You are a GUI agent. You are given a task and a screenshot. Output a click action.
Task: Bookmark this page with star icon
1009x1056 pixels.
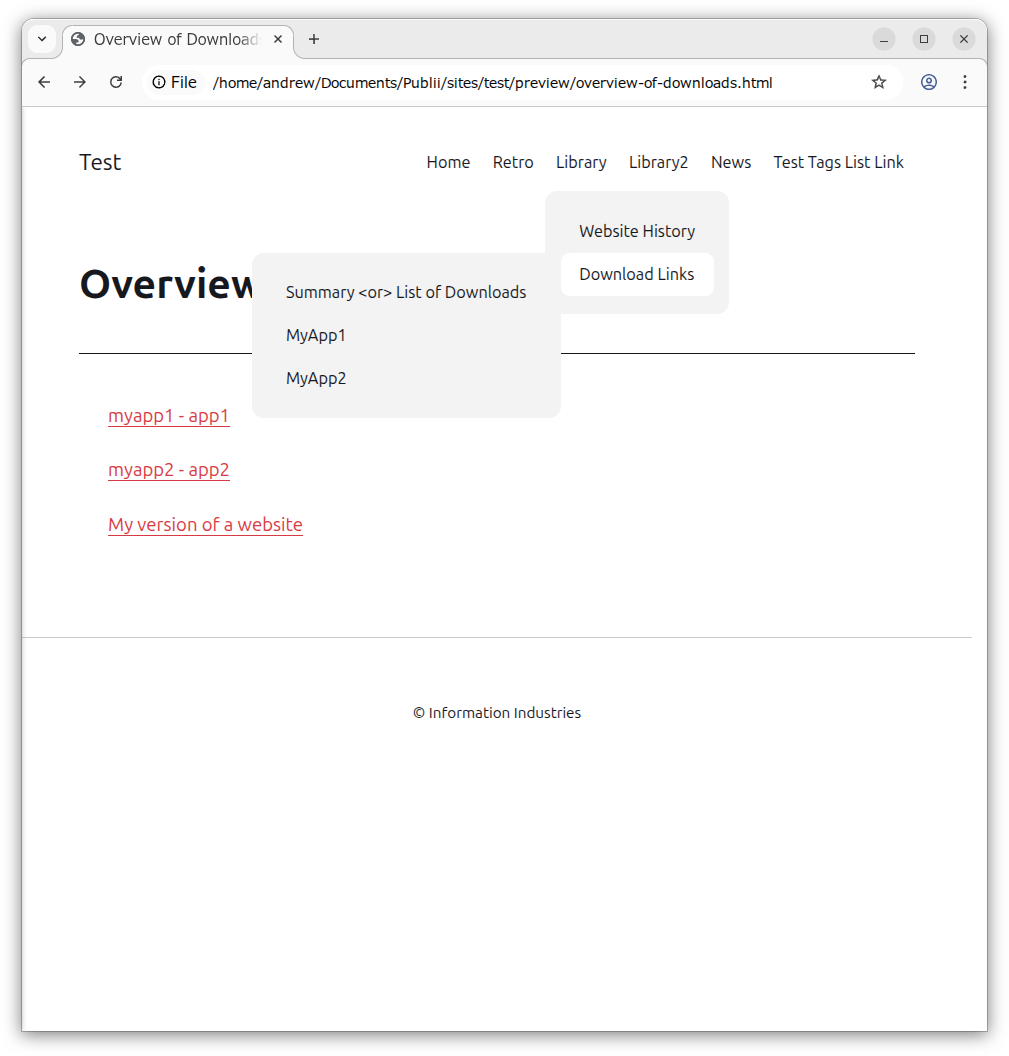point(879,82)
